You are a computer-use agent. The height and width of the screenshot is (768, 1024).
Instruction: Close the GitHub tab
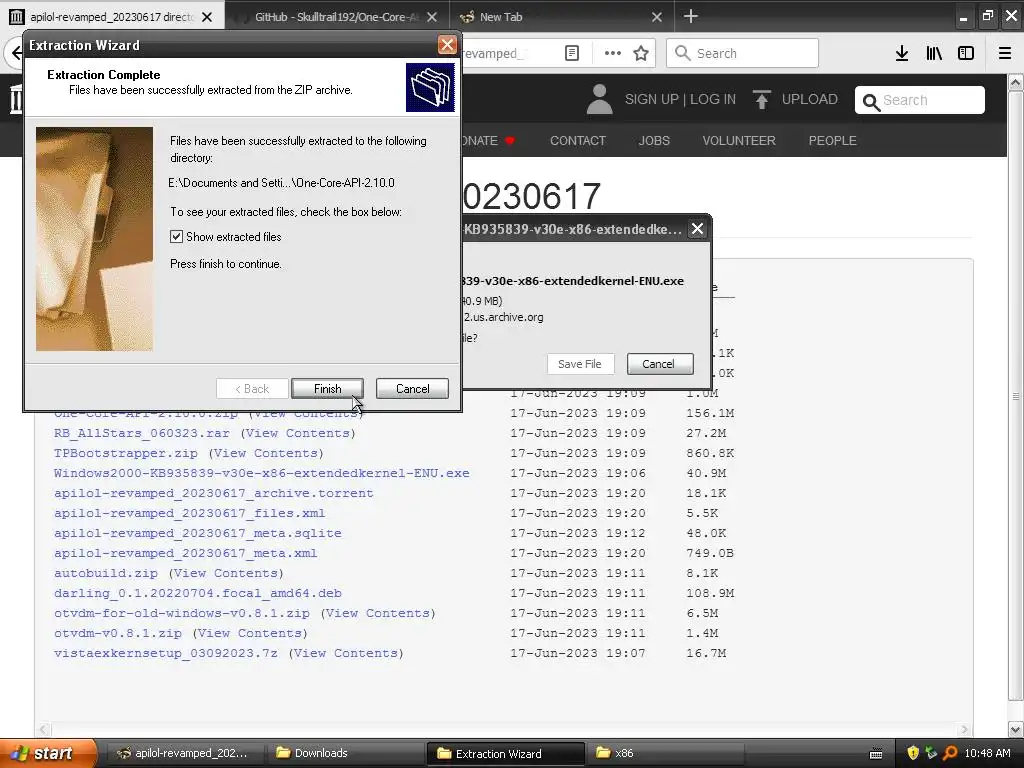point(432,17)
